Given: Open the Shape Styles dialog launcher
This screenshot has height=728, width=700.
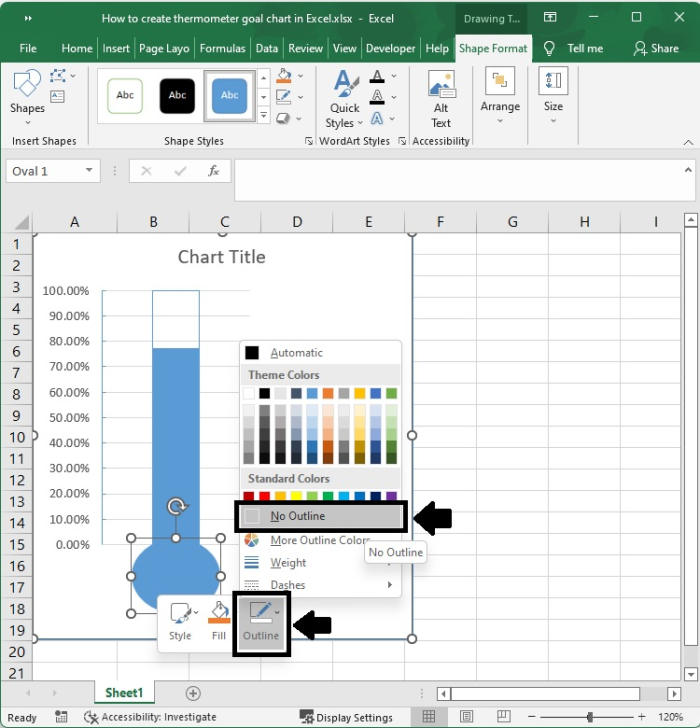Looking at the screenshot, I should click(309, 141).
